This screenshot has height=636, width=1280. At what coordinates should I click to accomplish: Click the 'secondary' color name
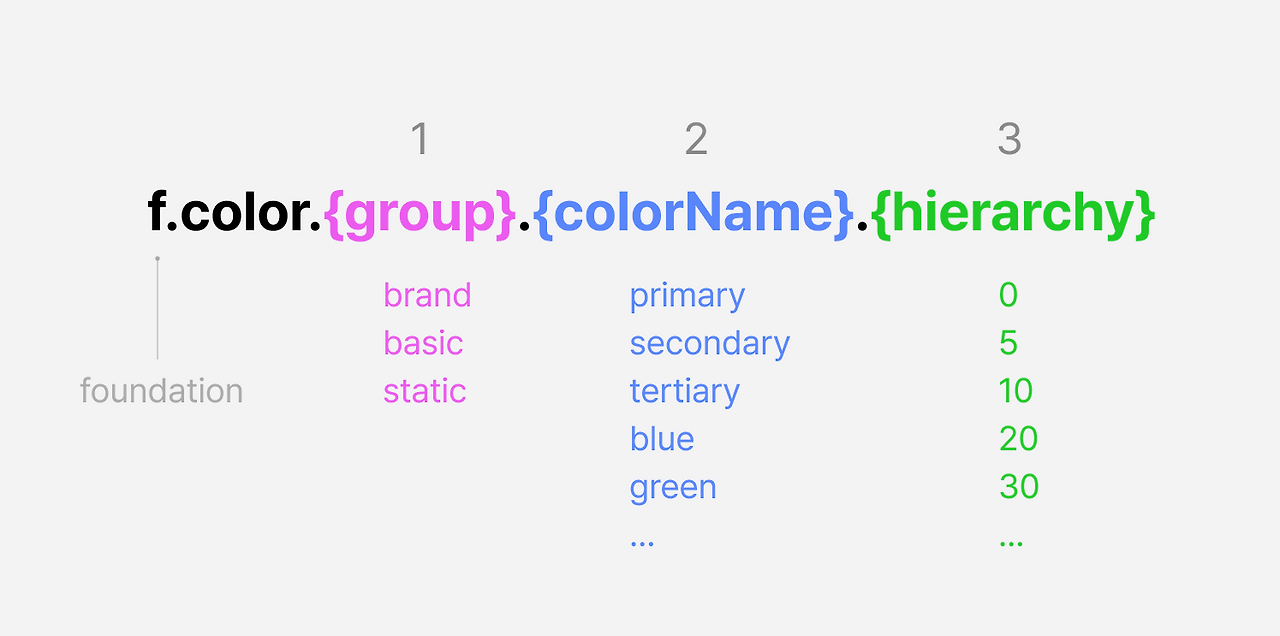coord(710,344)
